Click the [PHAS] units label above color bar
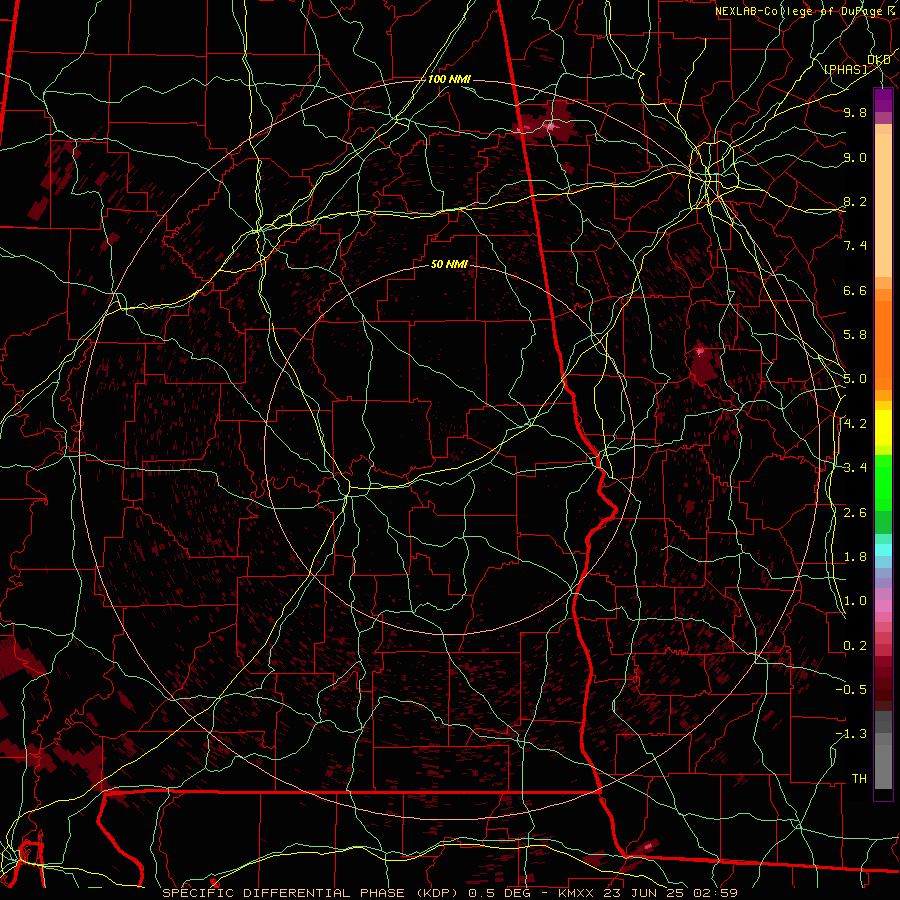Image resolution: width=900 pixels, height=900 pixels. click(845, 69)
